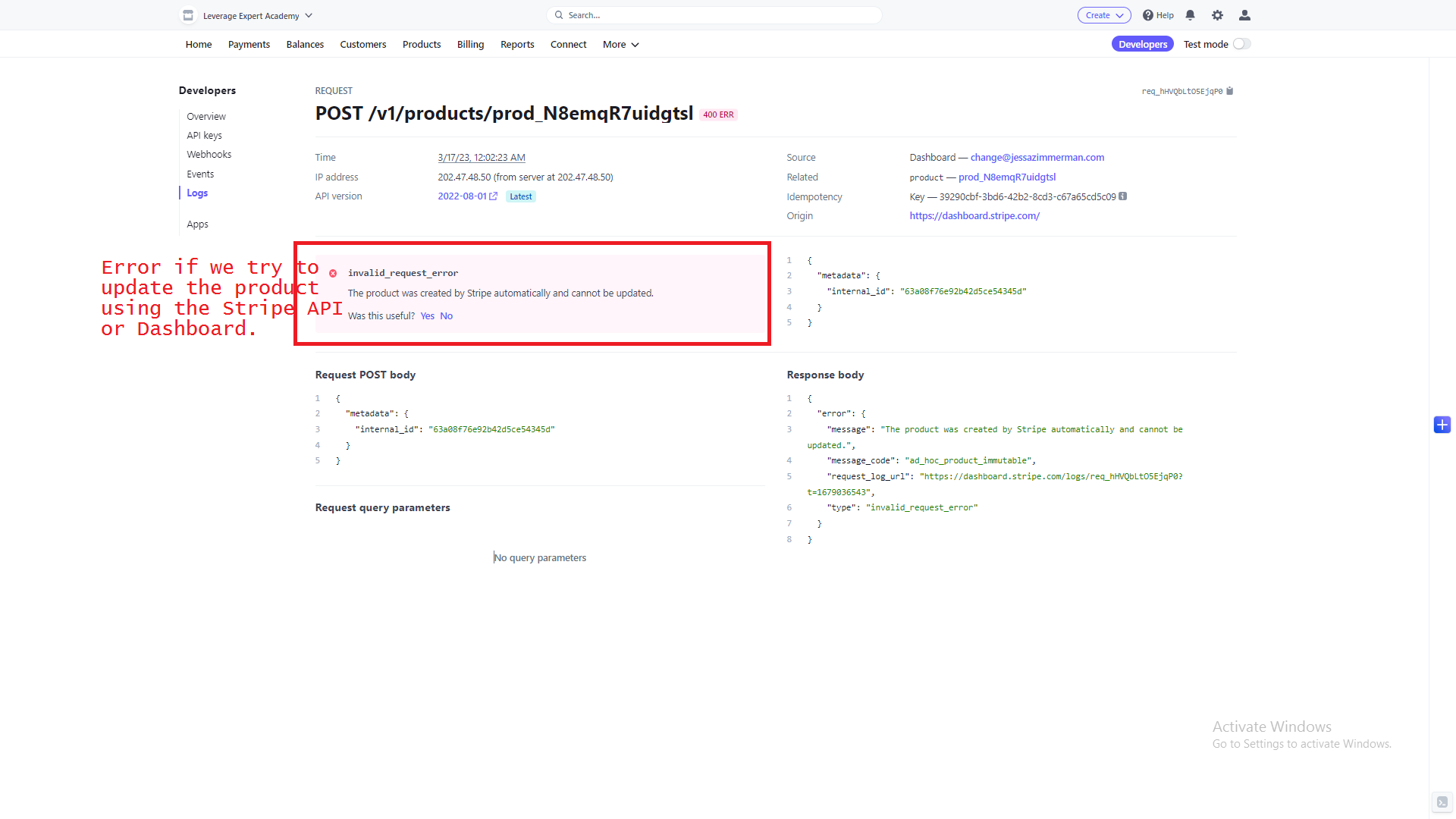
Task: Click Yes for Was this useful
Action: point(427,316)
